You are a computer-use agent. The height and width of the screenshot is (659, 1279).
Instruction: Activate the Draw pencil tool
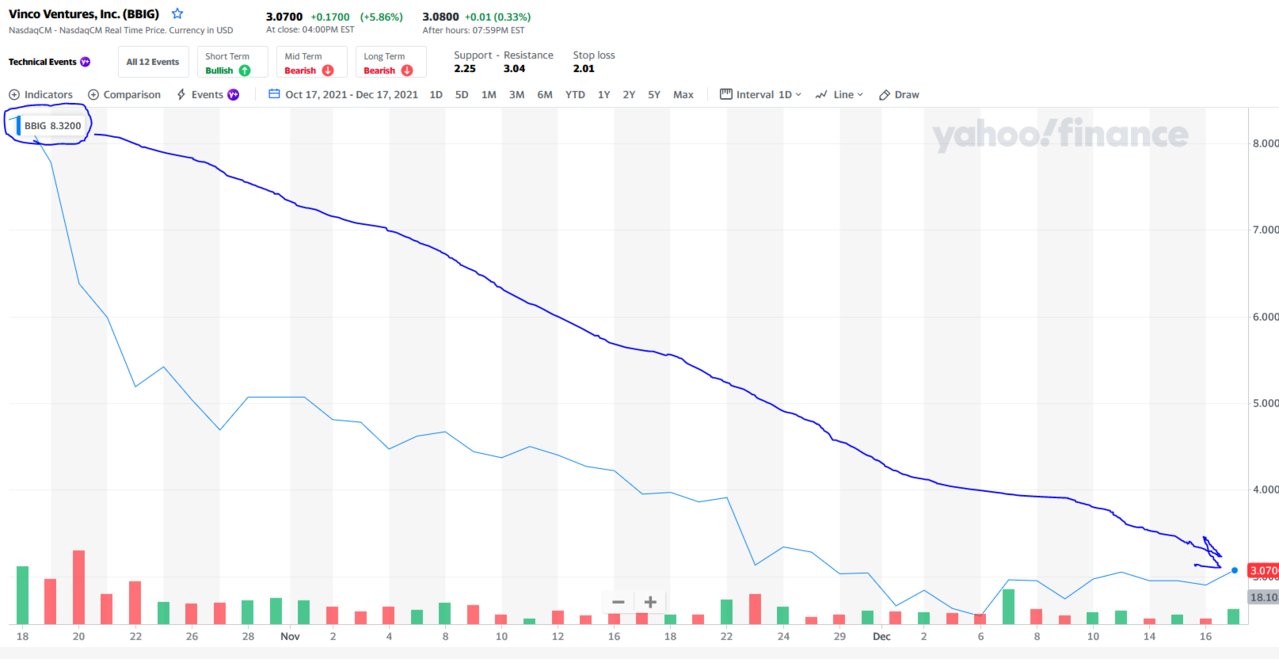pyautogui.click(x=899, y=95)
